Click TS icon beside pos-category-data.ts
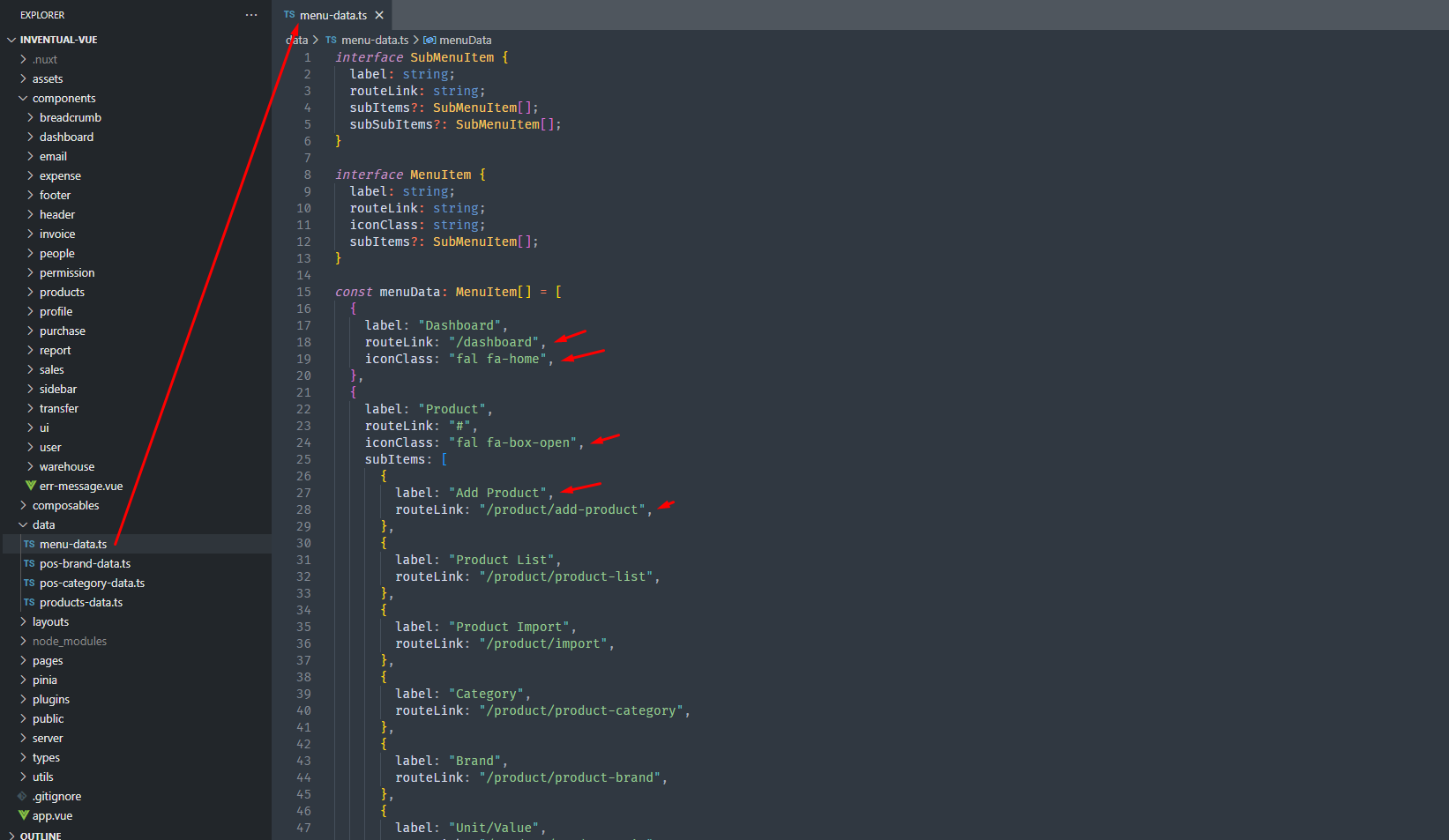Viewport: 1449px width, 840px height. [29, 583]
